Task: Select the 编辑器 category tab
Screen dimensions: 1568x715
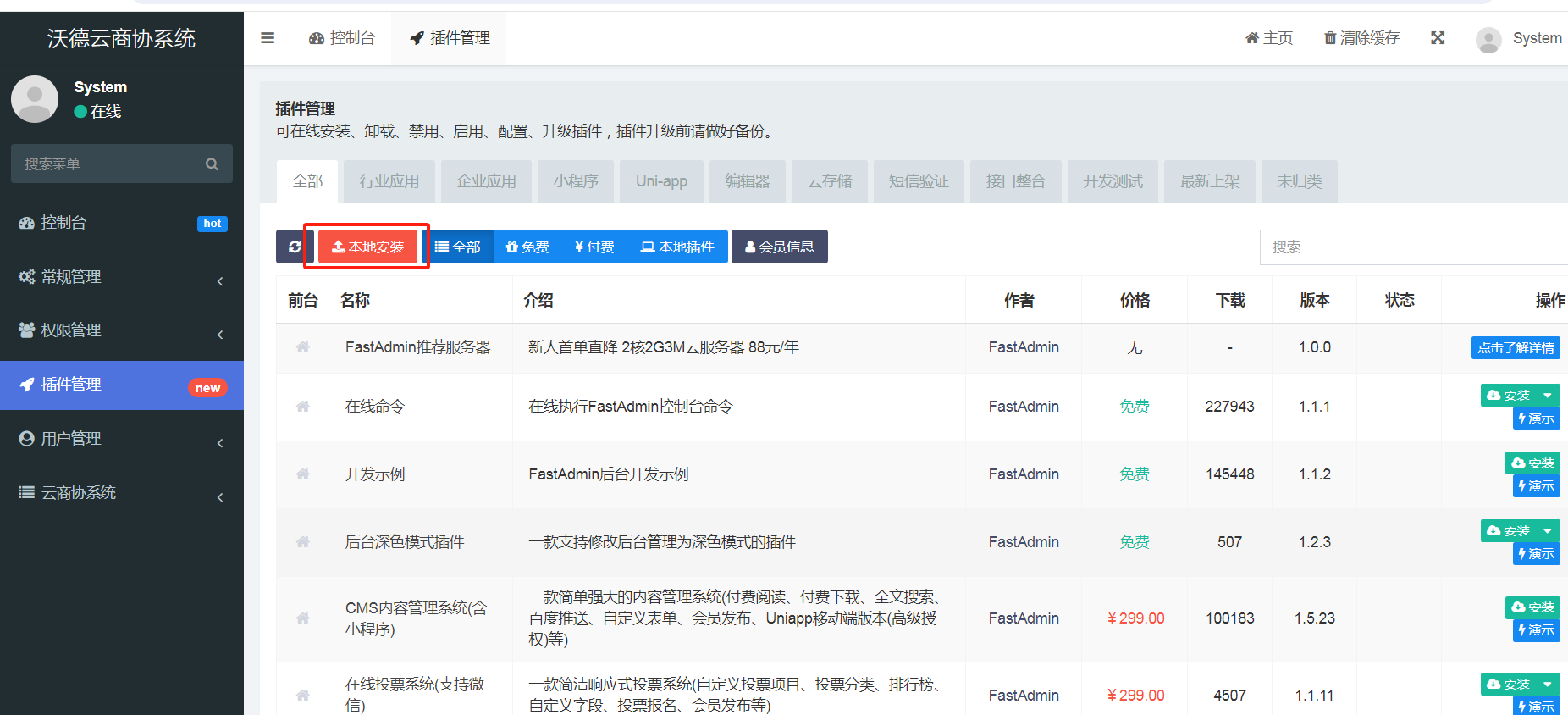Action: (748, 181)
